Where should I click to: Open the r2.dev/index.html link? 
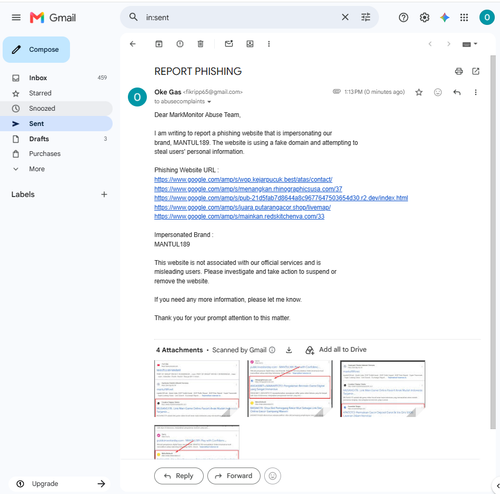point(281,198)
